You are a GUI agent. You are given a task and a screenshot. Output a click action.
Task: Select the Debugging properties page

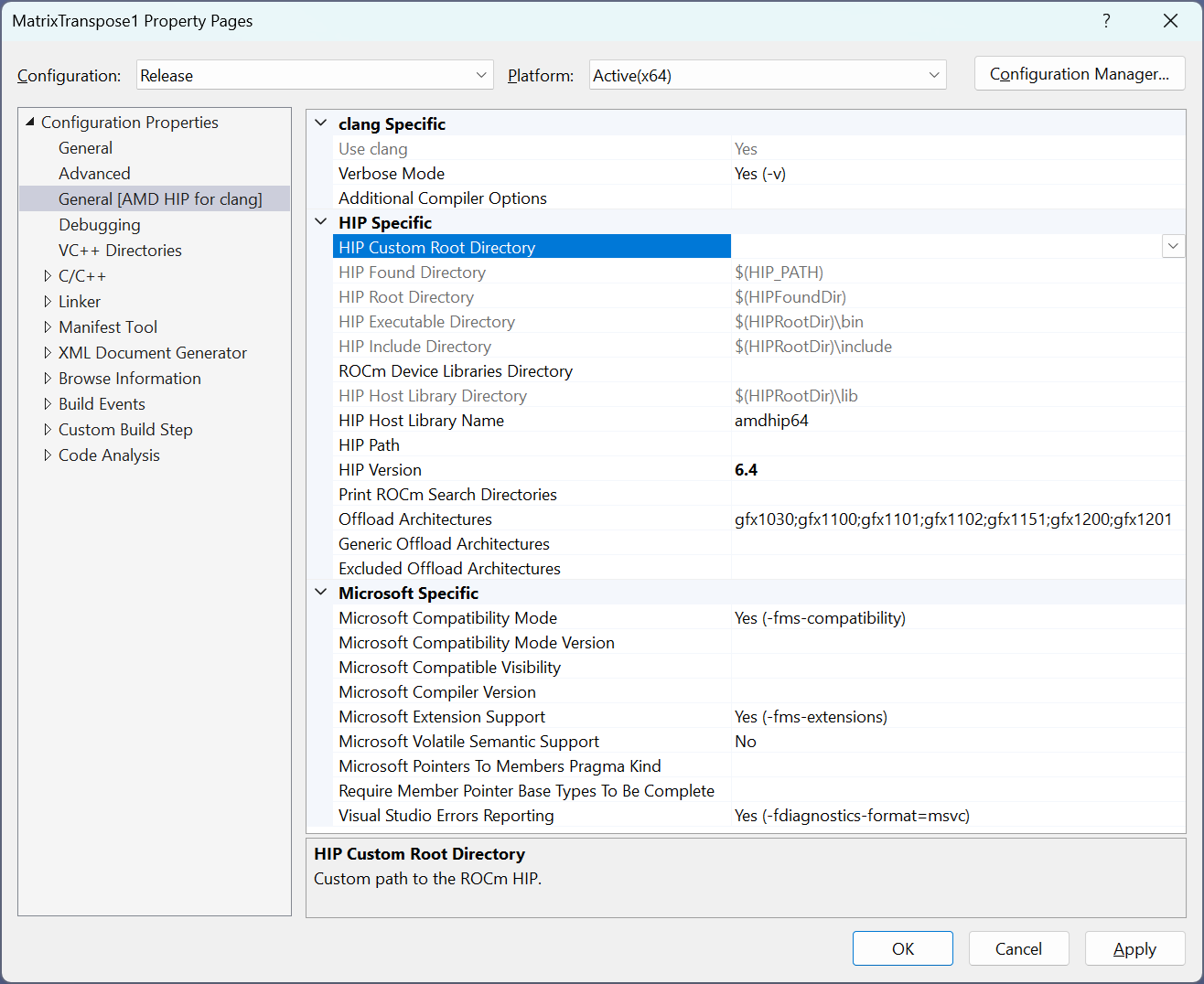tap(100, 224)
